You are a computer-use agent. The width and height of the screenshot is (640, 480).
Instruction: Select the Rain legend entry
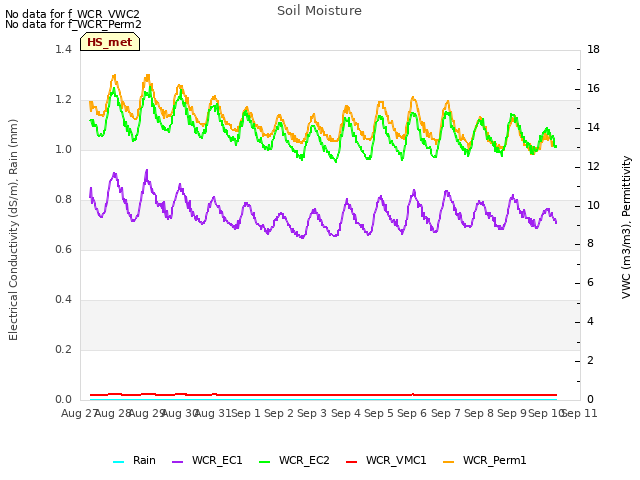click(135, 460)
